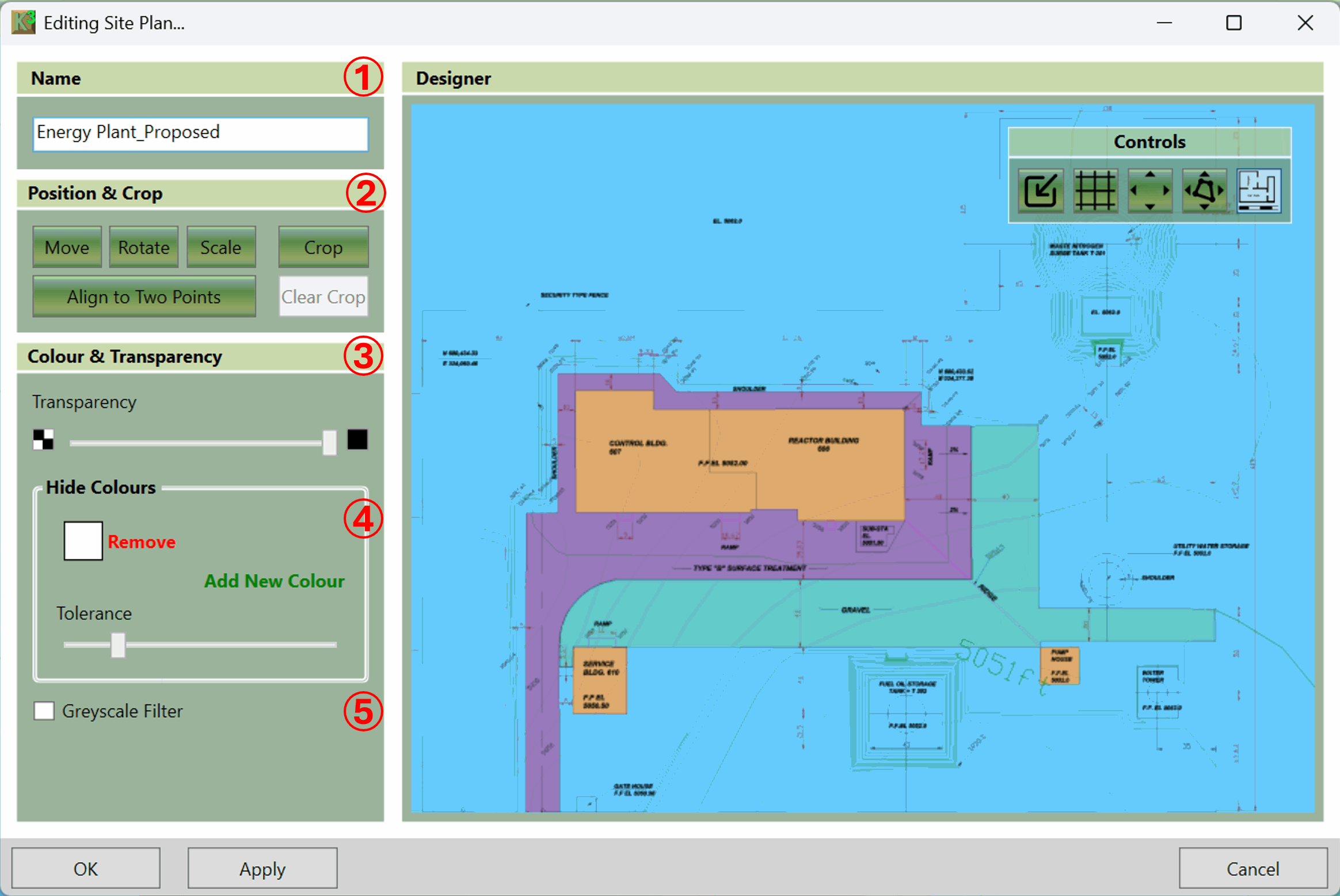Image resolution: width=1340 pixels, height=896 pixels.
Task: Click the Transparency slider handle
Action: coord(329,442)
